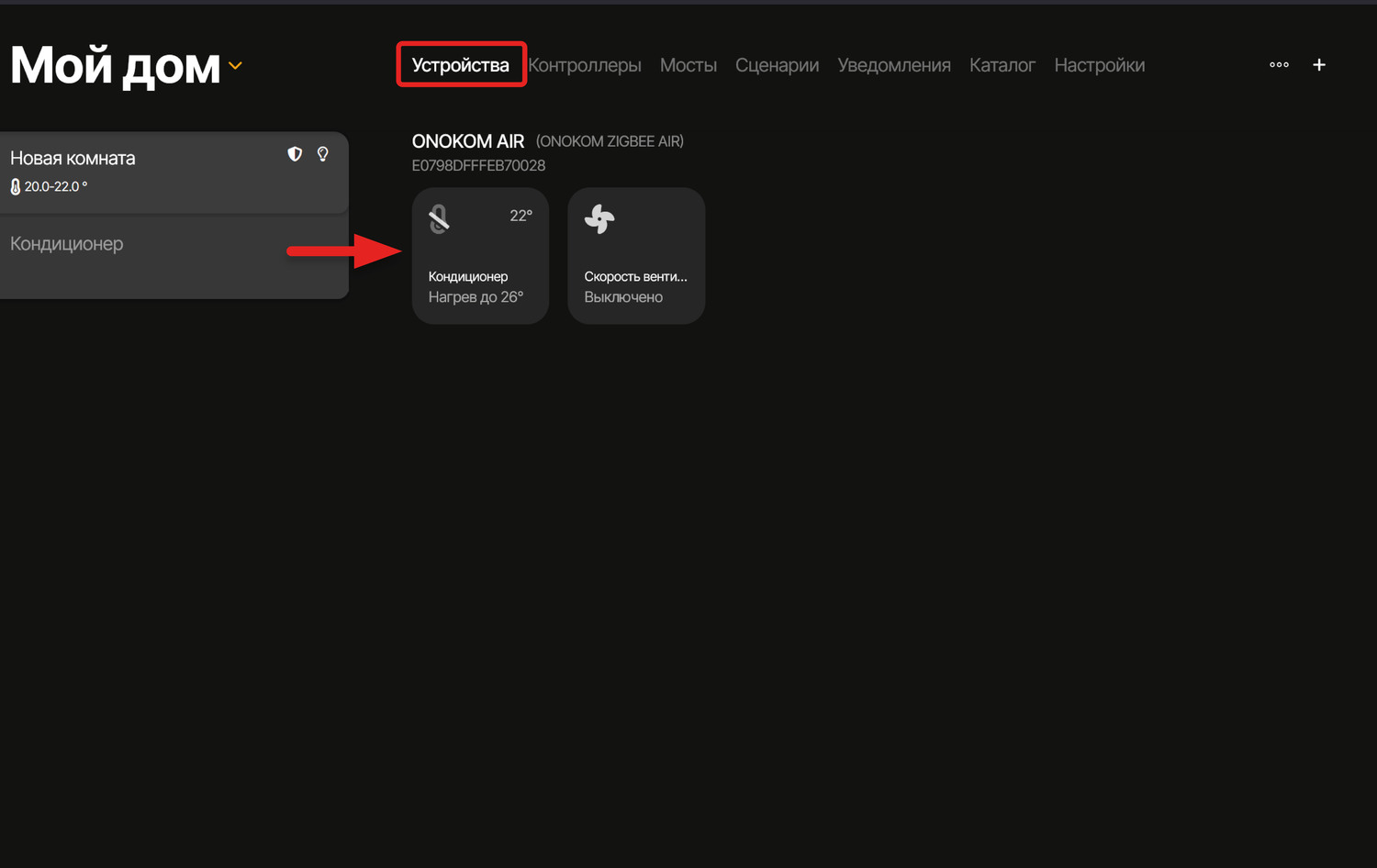The height and width of the screenshot is (868, 1377).
Task: Open the Контроллеры tab
Action: click(585, 65)
